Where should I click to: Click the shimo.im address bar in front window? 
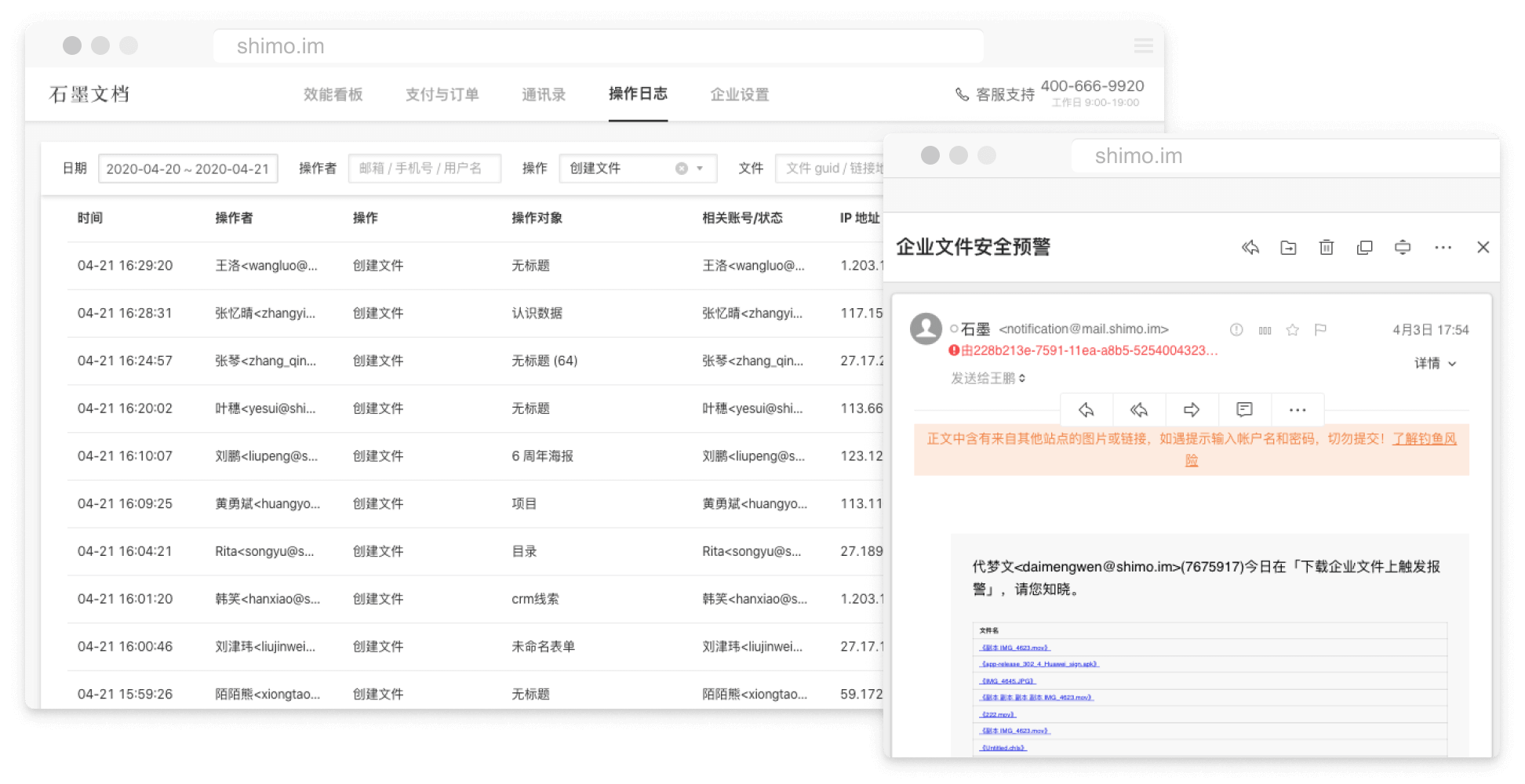[1285, 156]
